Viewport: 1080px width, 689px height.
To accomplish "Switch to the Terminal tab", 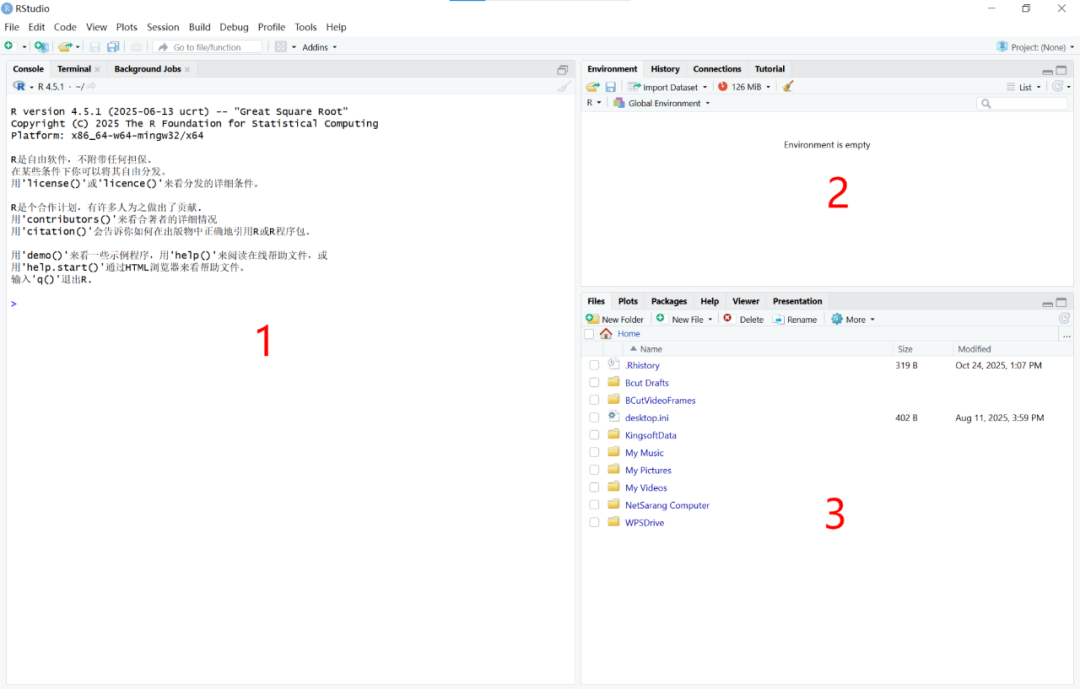I will coord(72,68).
